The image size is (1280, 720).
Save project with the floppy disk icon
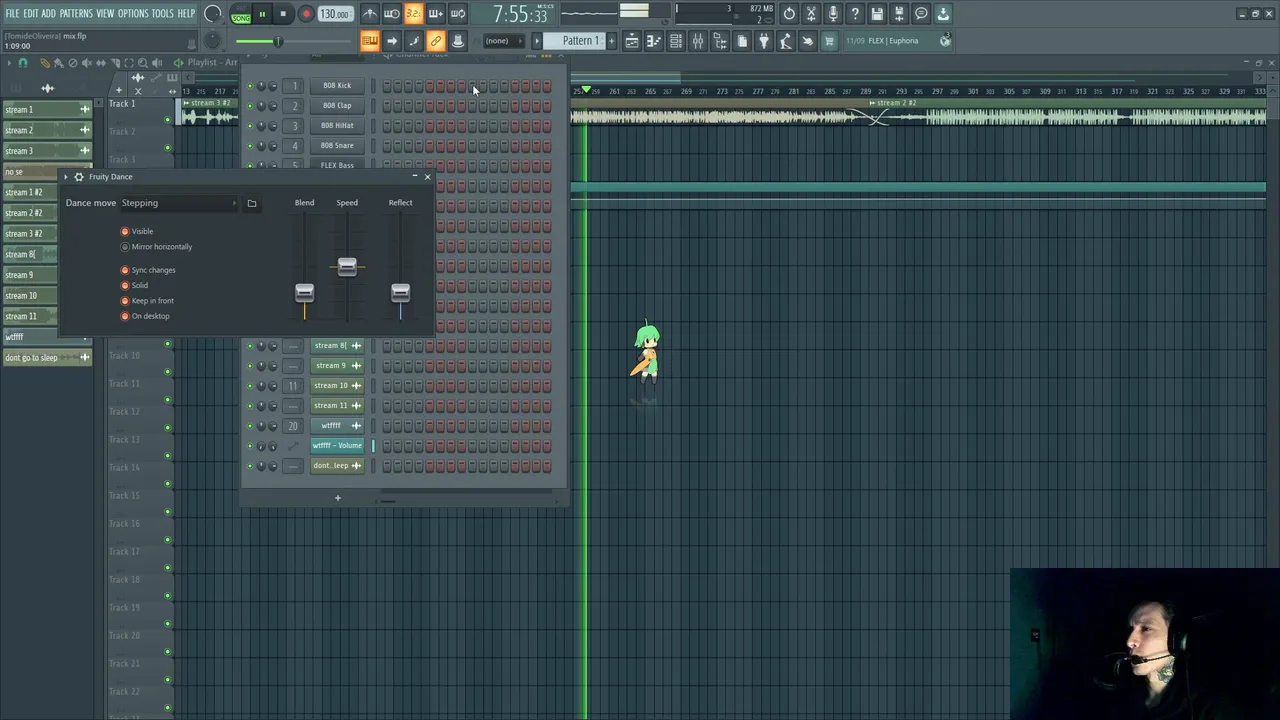tap(877, 14)
